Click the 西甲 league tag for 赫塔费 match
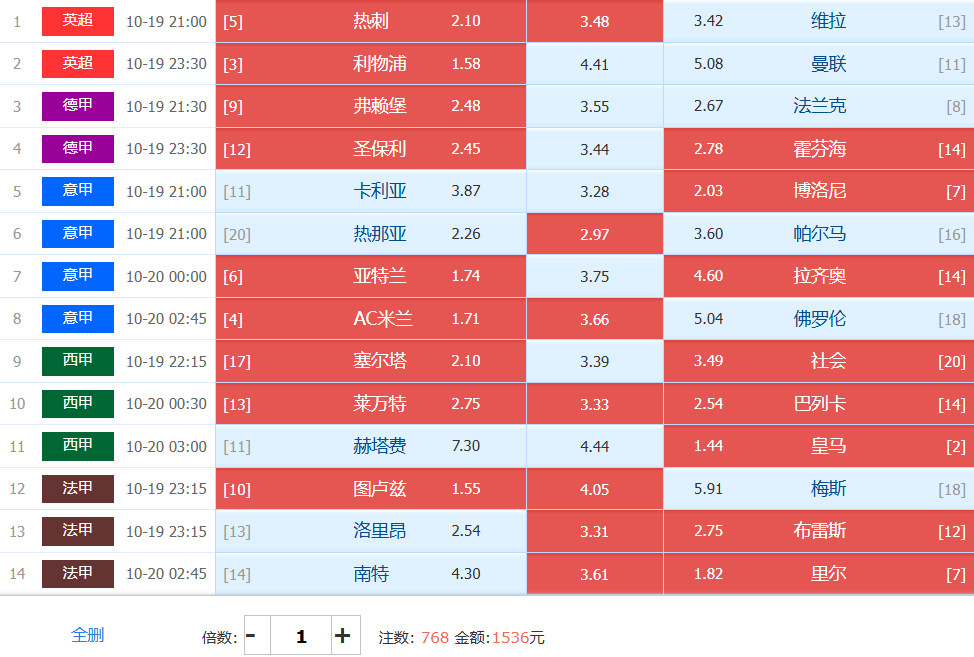Image resolution: width=974 pixels, height=657 pixels. click(x=78, y=446)
